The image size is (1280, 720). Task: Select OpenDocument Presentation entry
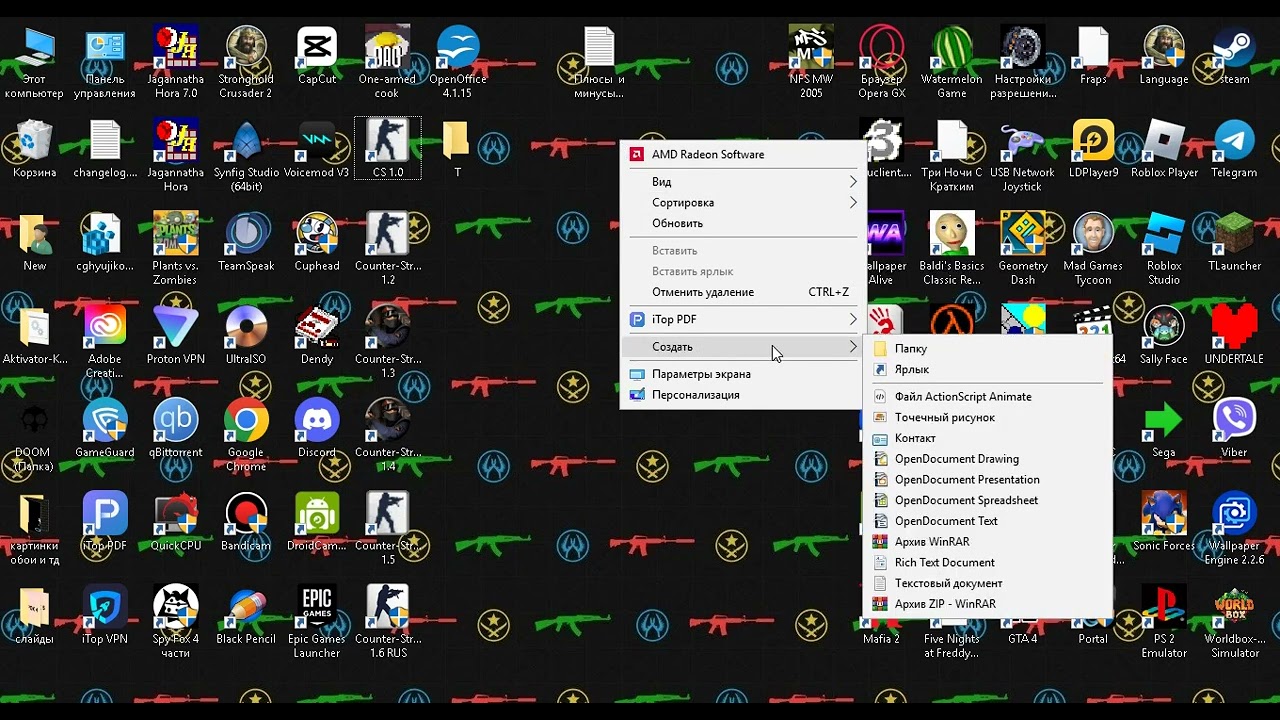pos(987,480)
